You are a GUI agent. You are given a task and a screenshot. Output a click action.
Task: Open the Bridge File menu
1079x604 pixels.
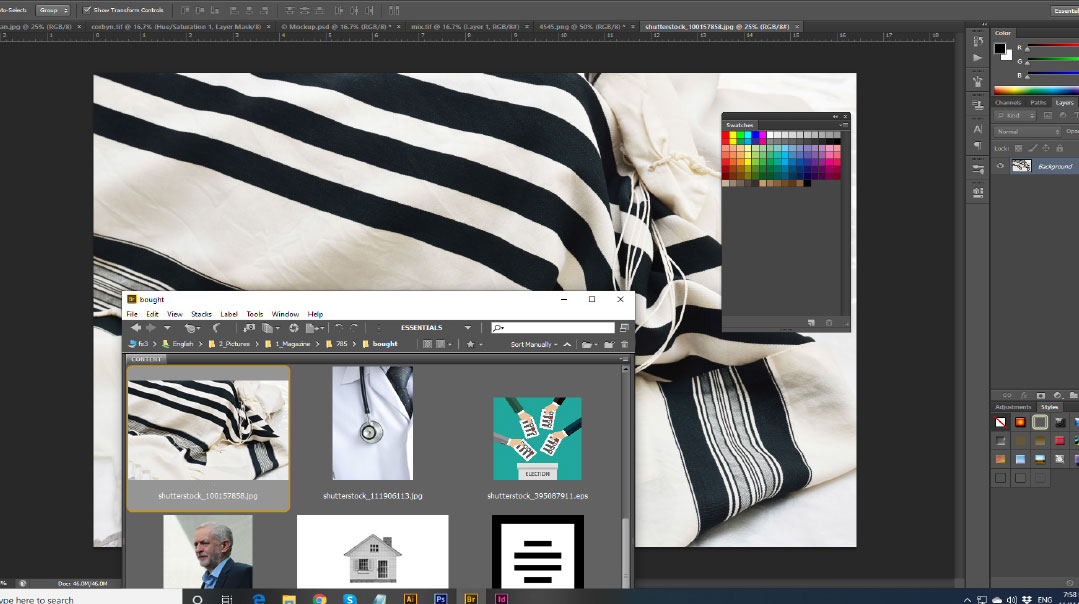pyautogui.click(x=132, y=314)
